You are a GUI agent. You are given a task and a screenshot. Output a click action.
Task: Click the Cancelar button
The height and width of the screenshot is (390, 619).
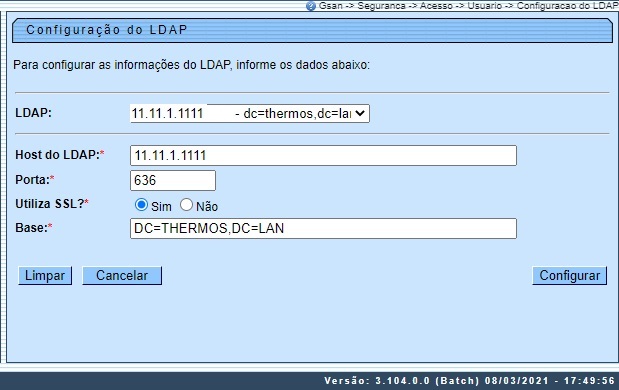[122, 276]
